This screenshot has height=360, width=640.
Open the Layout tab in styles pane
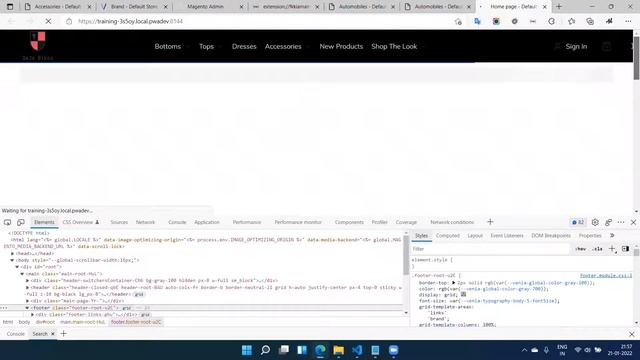coord(475,236)
